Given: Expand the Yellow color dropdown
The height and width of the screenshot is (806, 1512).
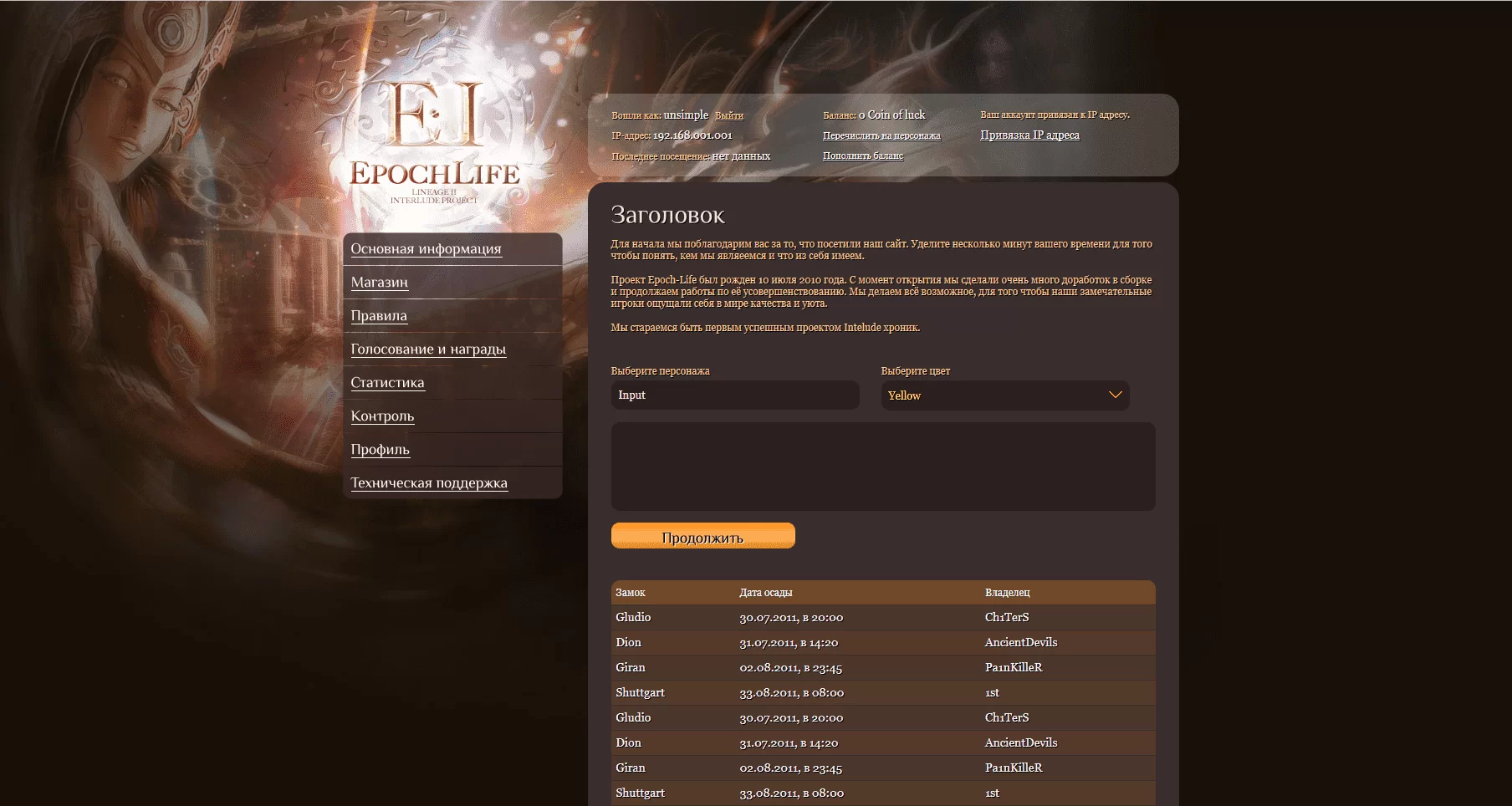Looking at the screenshot, I should [x=1004, y=395].
